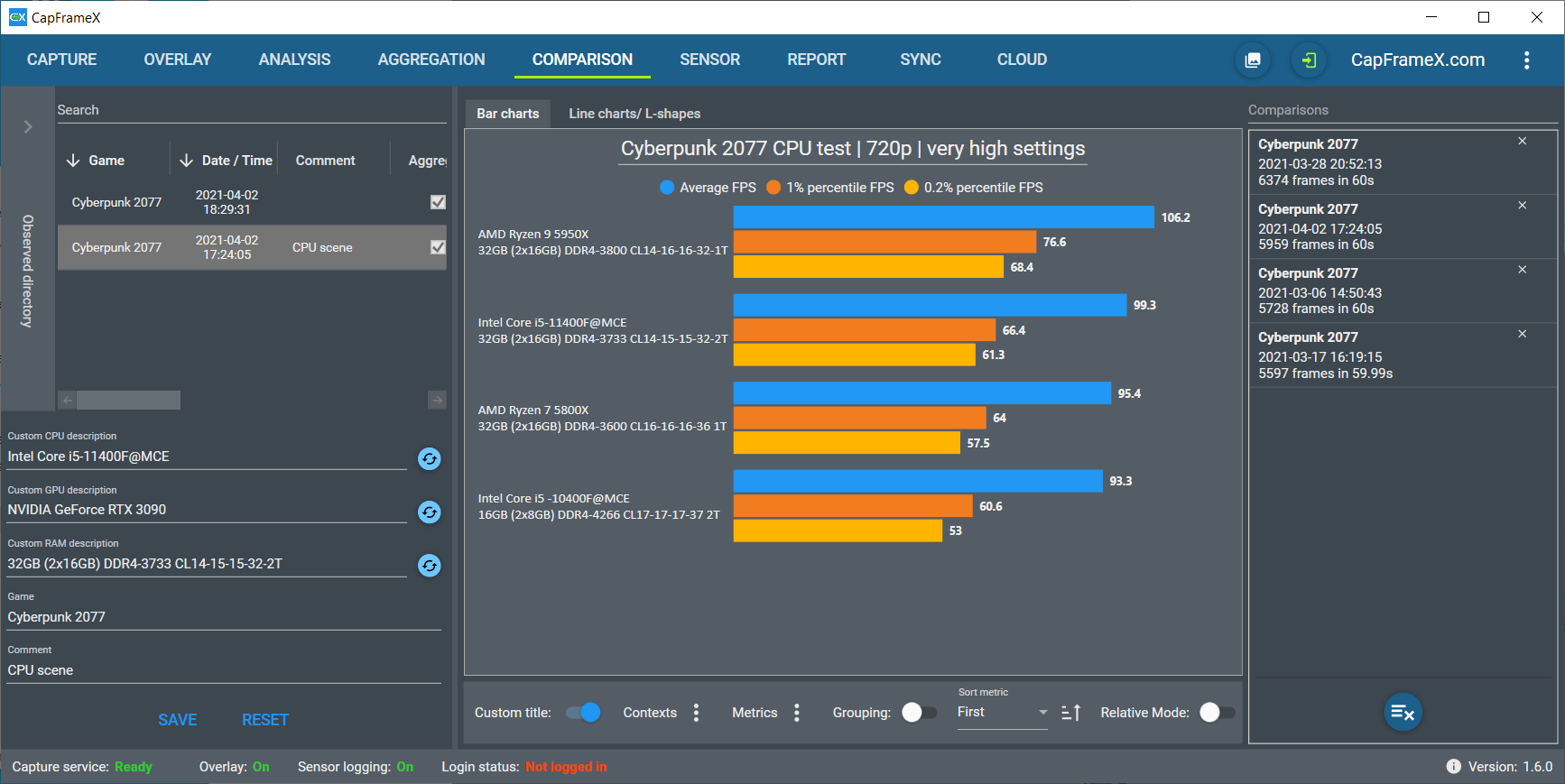
Task: Open the Metrics label
Action: pos(755,713)
